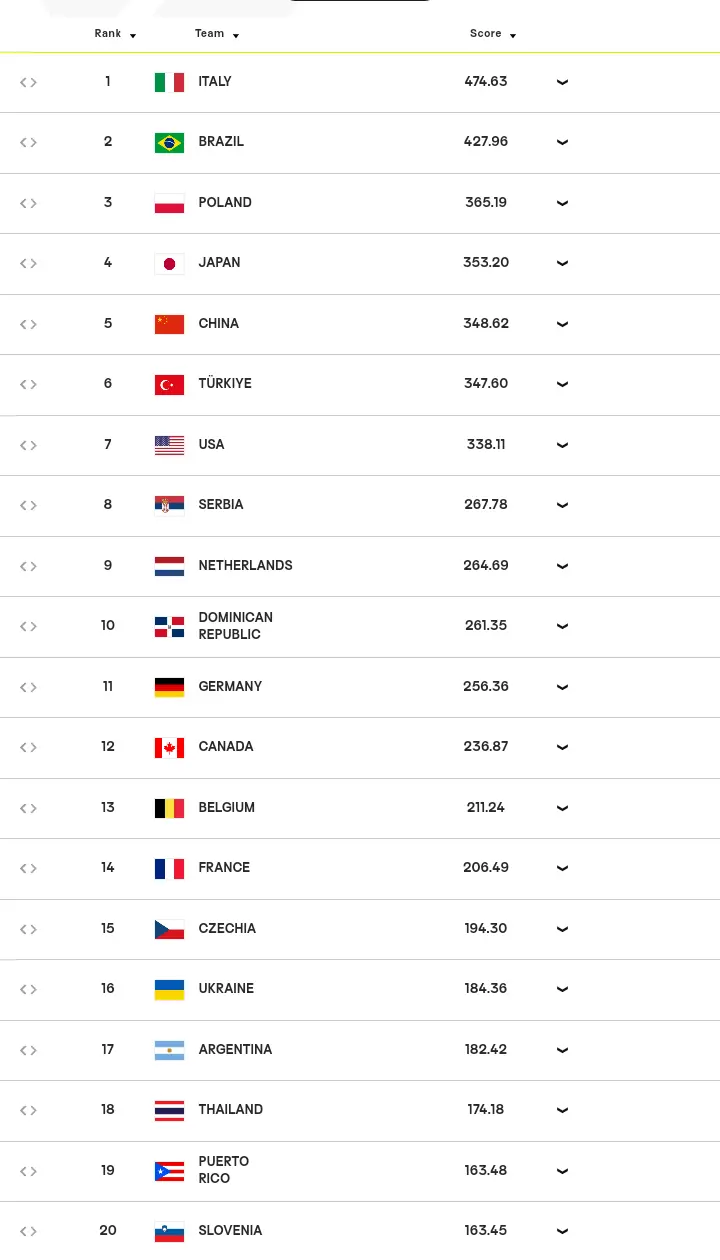Expand Slovenia's row details chevron

[x=562, y=1231]
